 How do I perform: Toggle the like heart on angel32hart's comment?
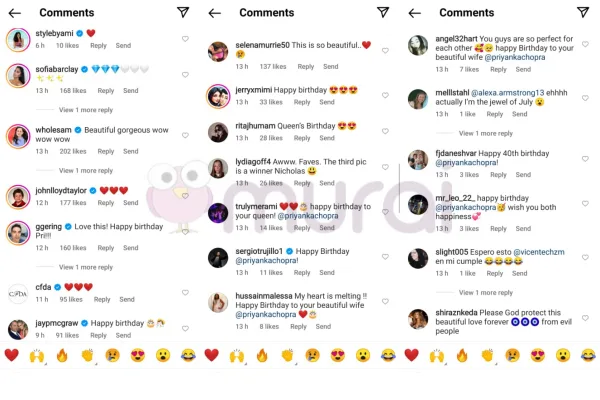pyautogui.click(x=585, y=44)
